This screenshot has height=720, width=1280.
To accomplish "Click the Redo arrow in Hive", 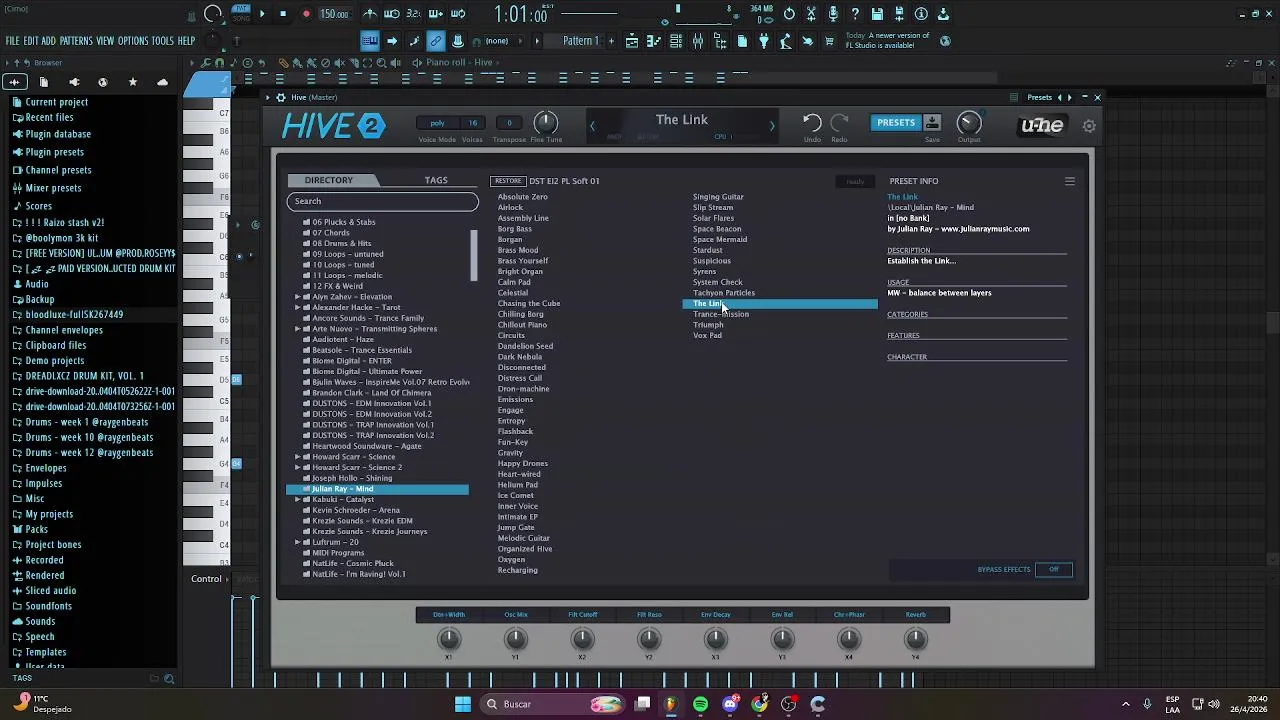I will (839, 122).
